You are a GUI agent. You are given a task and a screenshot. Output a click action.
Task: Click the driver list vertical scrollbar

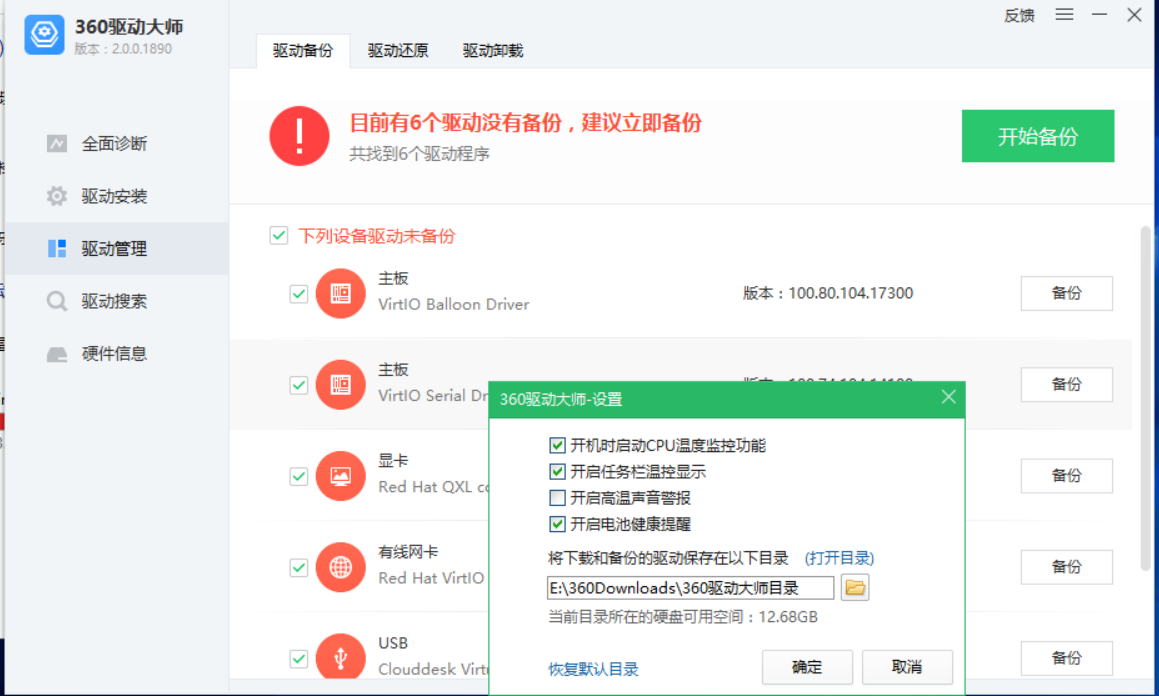pyautogui.click(x=1146, y=399)
